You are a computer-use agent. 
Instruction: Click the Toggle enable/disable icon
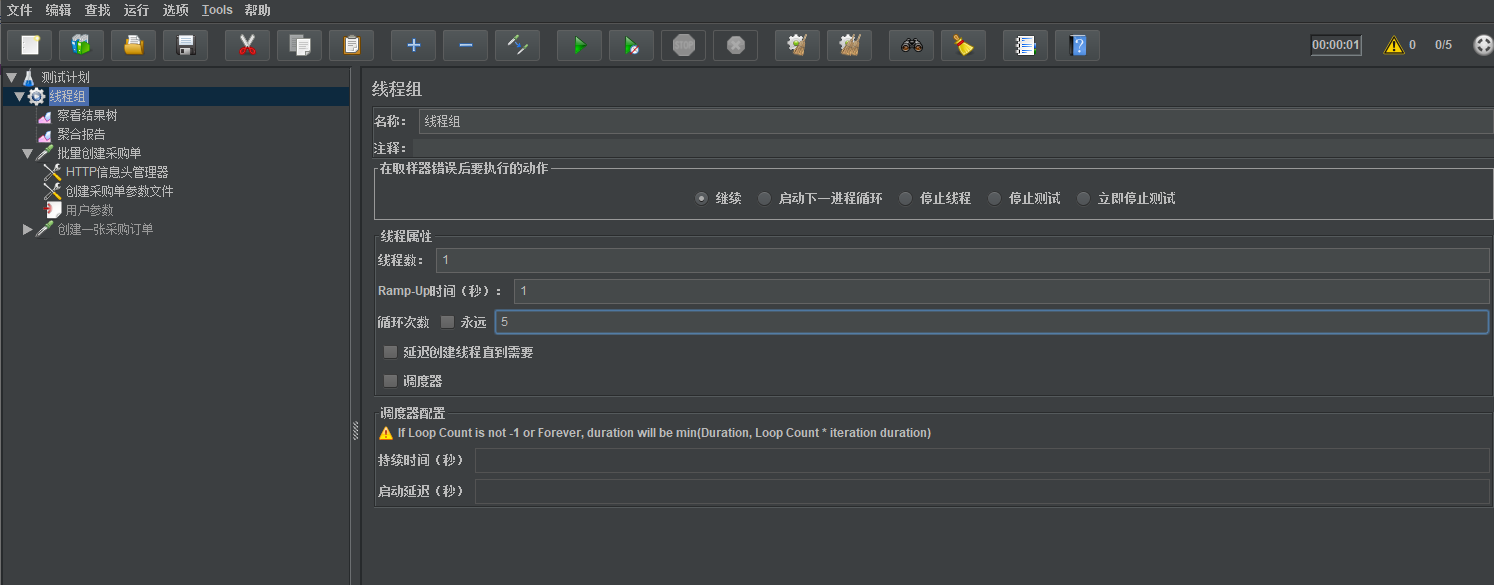click(x=517, y=45)
